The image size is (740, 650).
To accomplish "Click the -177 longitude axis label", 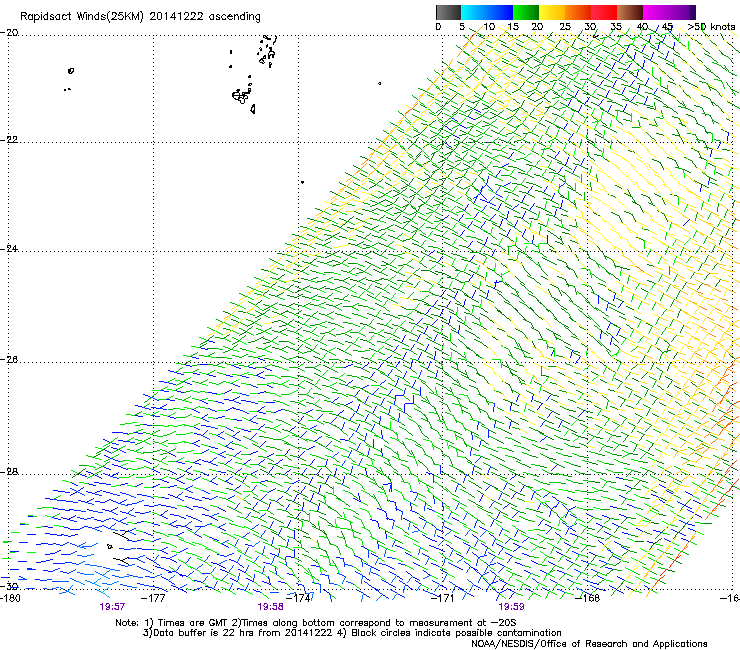I will click(x=153, y=598).
